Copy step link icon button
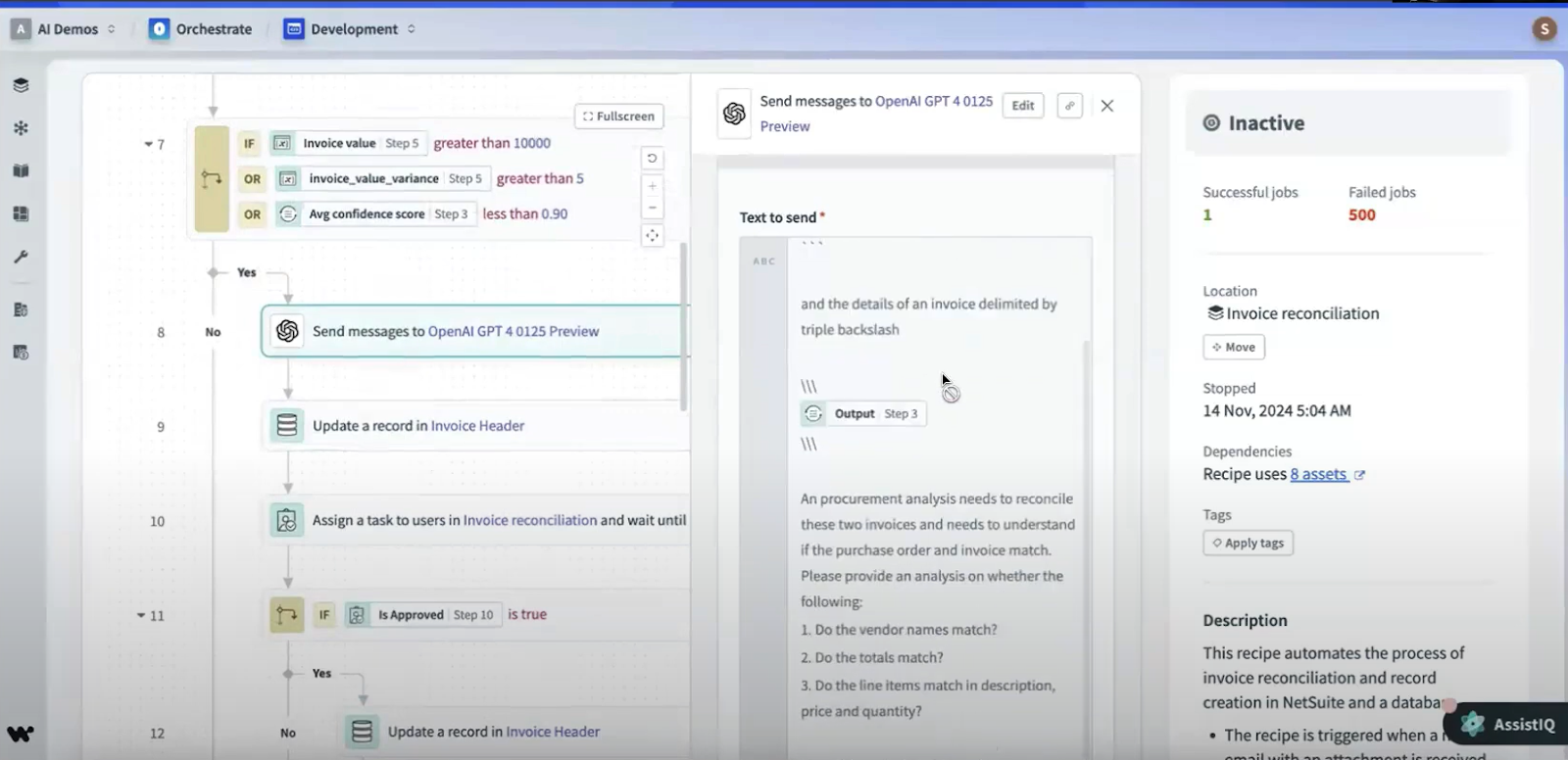Image resolution: width=1568 pixels, height=760 pixels. click(x=1070, y=106)
